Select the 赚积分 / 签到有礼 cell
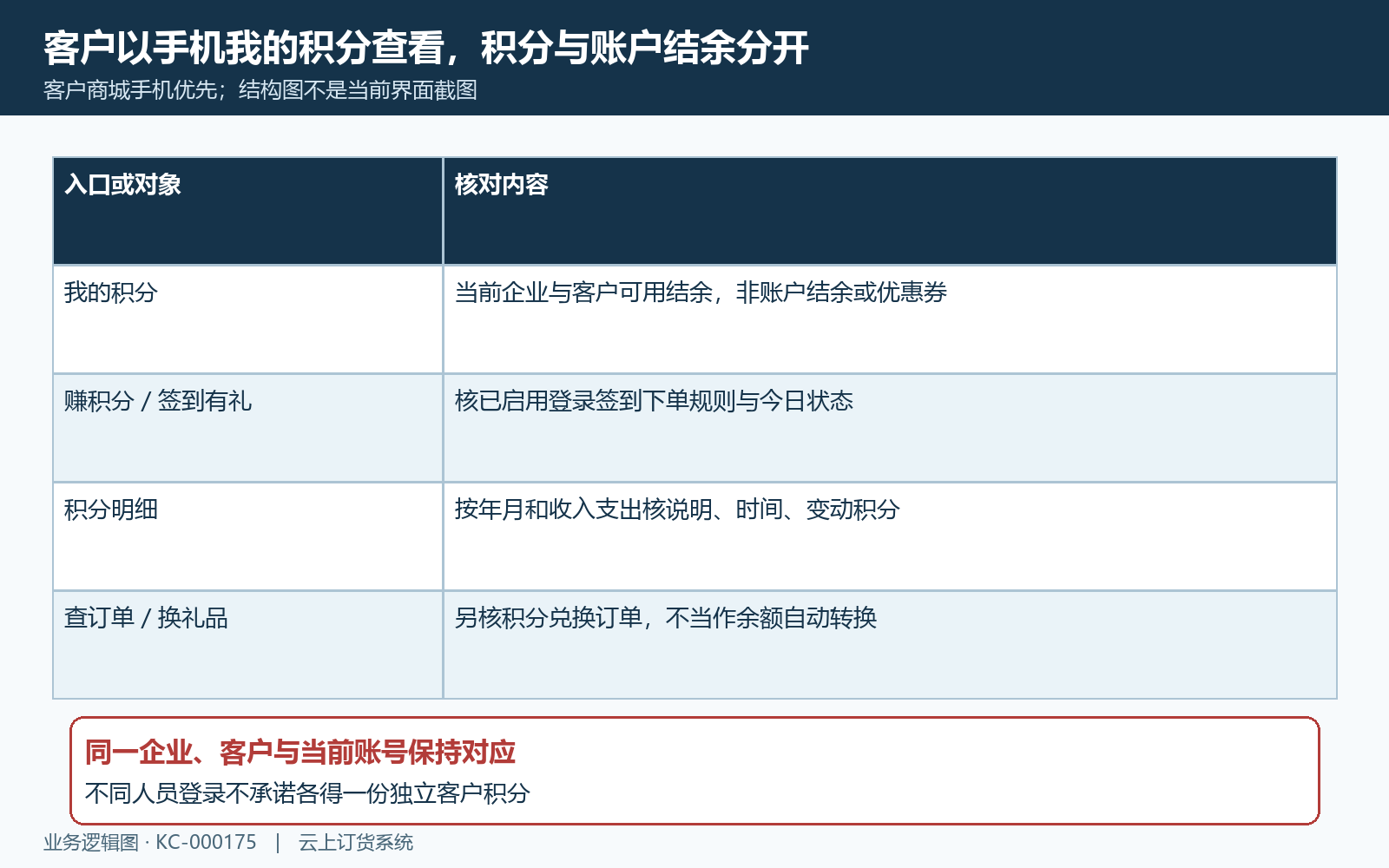1389x868 pixels. (248, 428)
